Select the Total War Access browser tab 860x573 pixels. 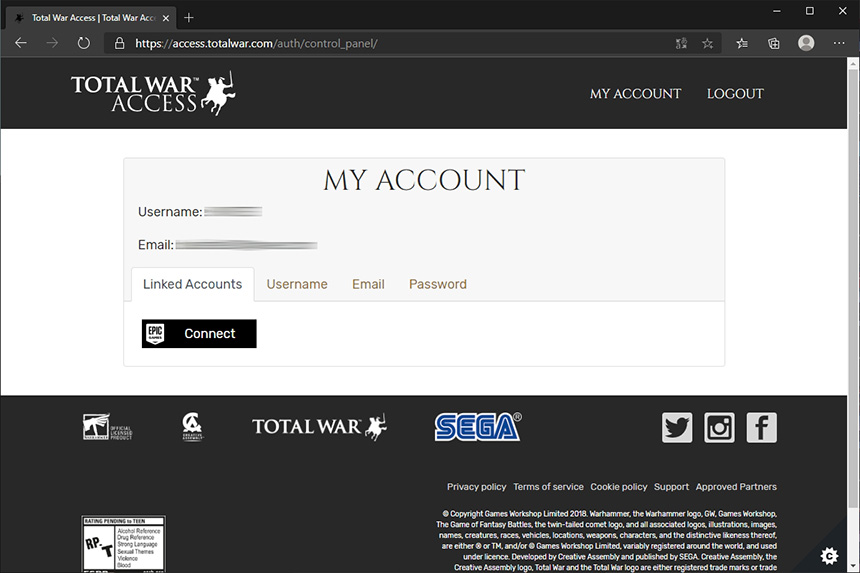(91, 18)
